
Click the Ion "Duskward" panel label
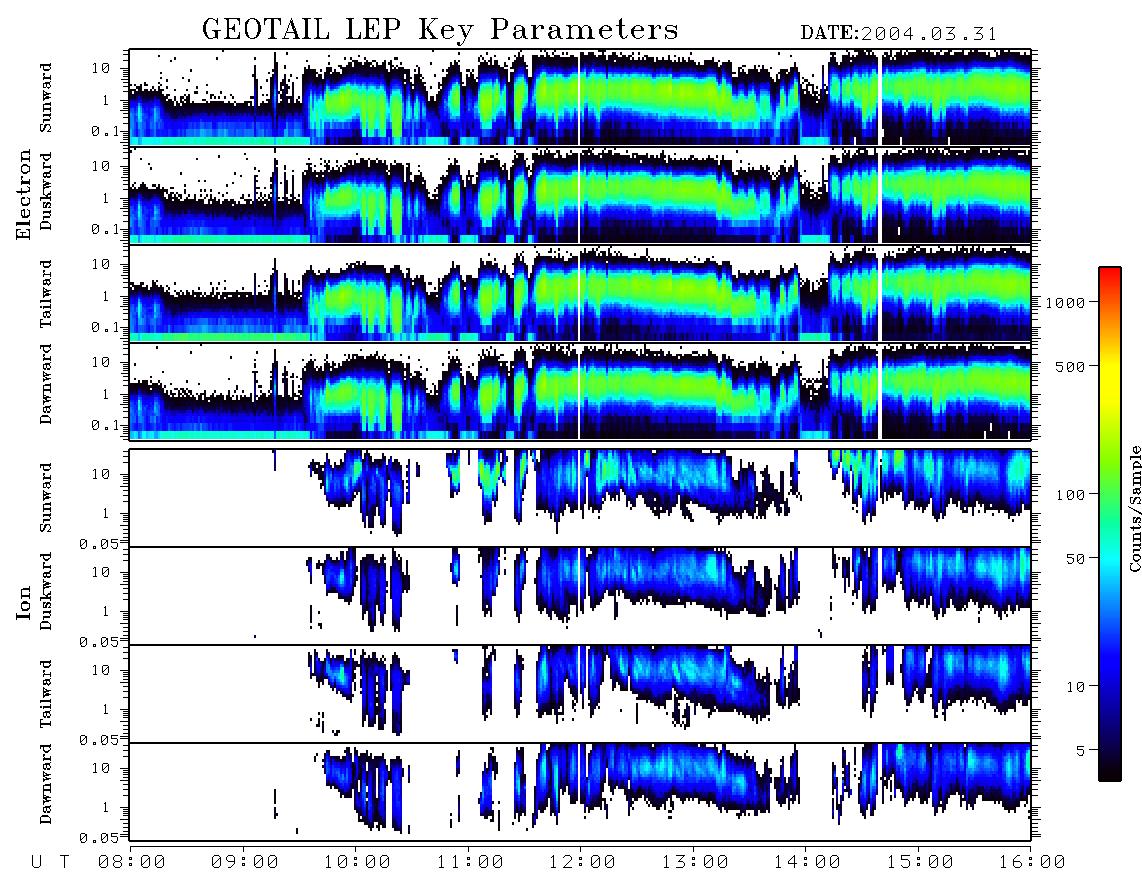tap(46, 591)
